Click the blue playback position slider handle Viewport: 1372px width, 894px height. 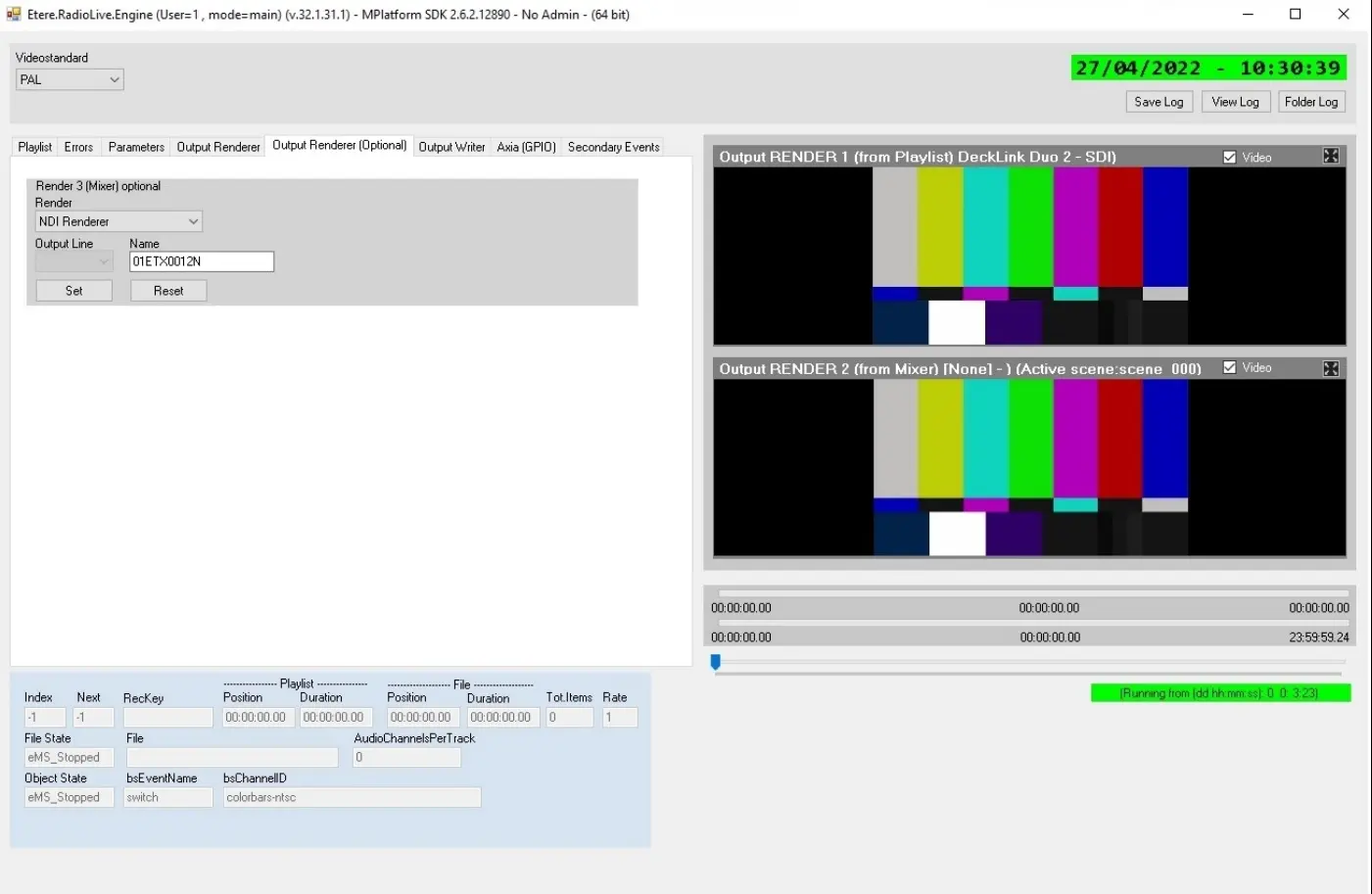point(716,663)
